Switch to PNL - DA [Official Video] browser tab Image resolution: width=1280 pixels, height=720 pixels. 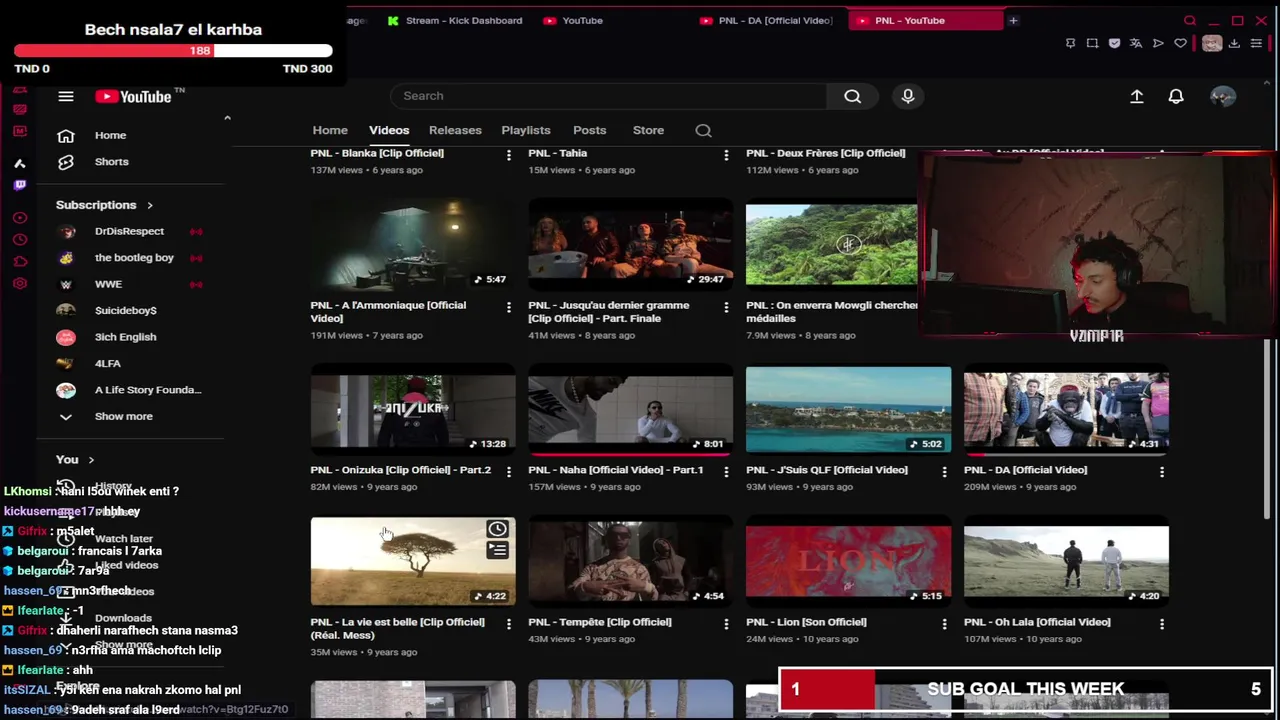coord(766,20)
